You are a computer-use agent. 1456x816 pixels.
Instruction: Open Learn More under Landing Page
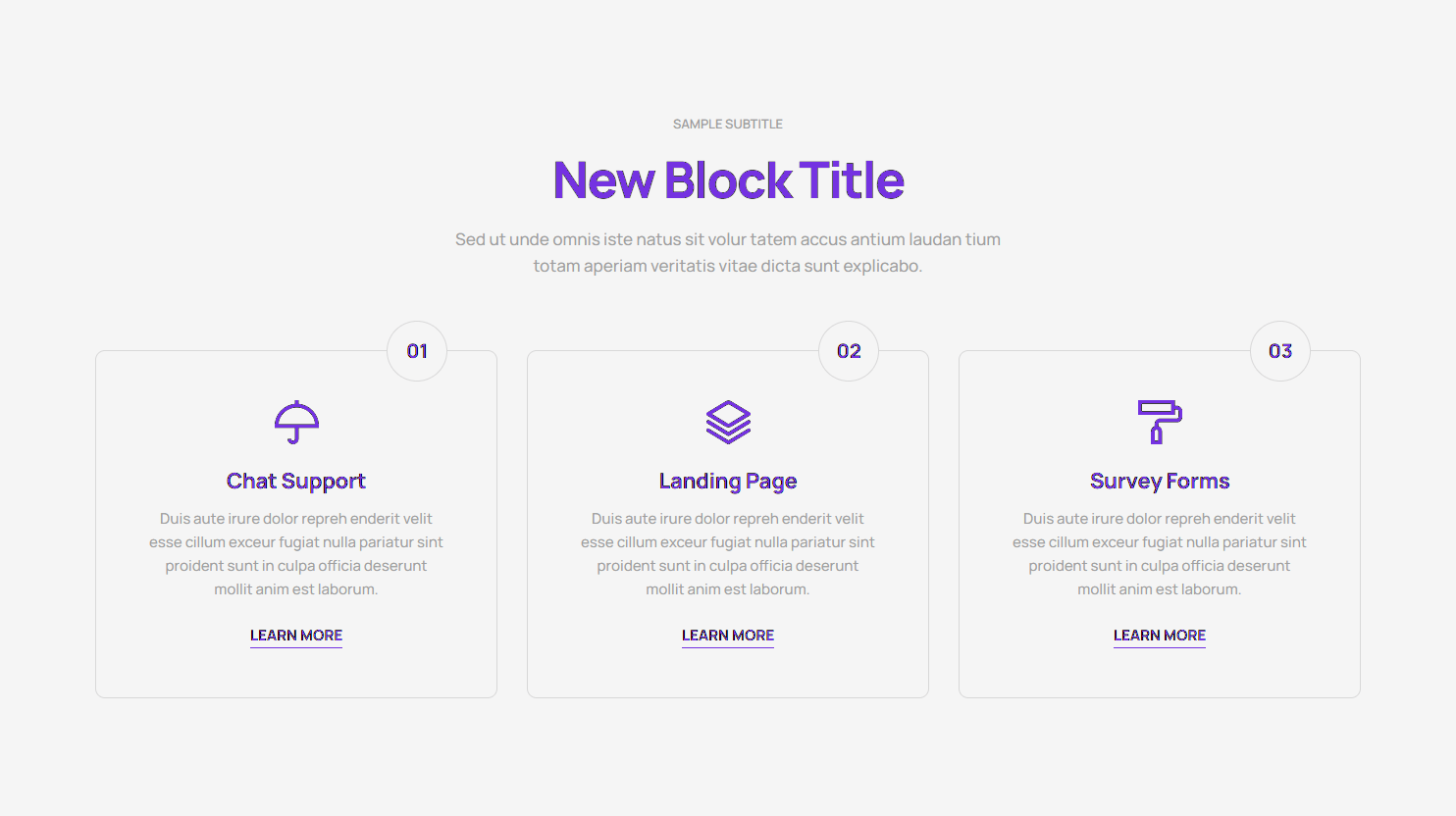[x=728, y=636]
